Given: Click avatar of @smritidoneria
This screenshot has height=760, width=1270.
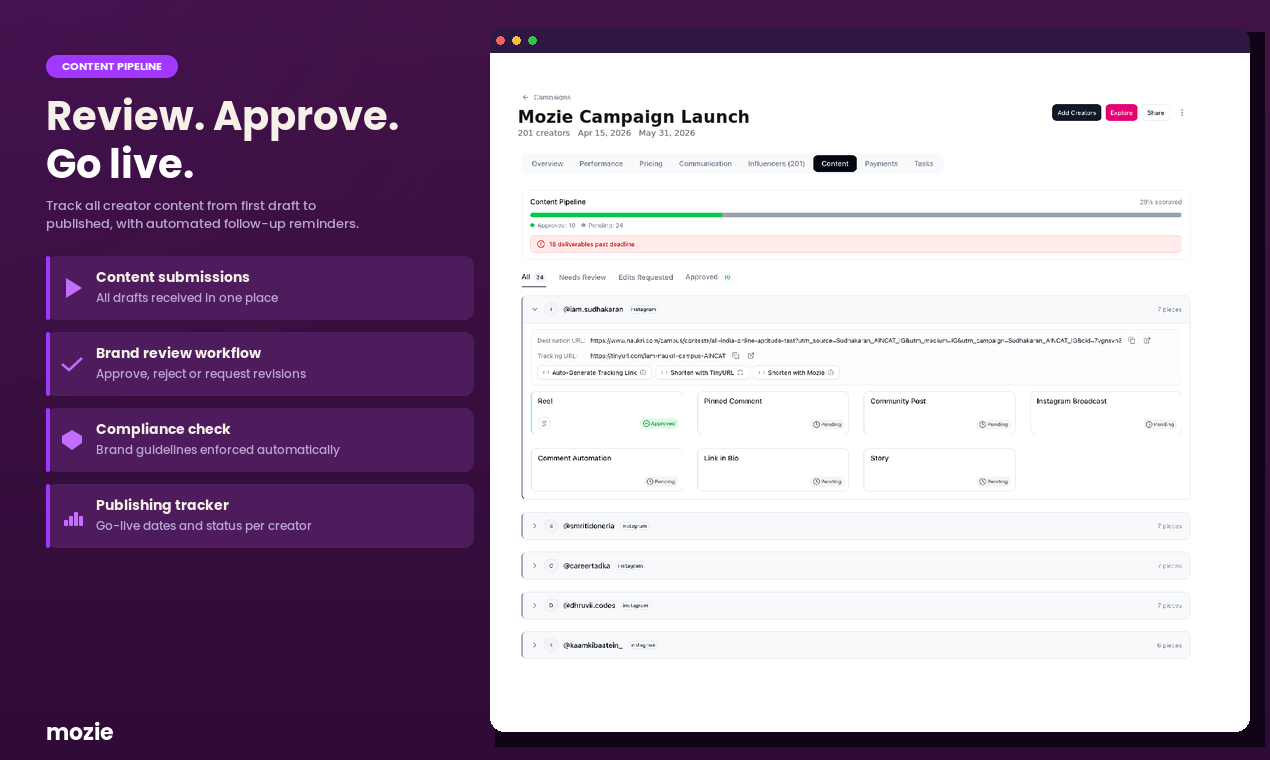Looking at the screenshot, I should click(x=551, y=526).
